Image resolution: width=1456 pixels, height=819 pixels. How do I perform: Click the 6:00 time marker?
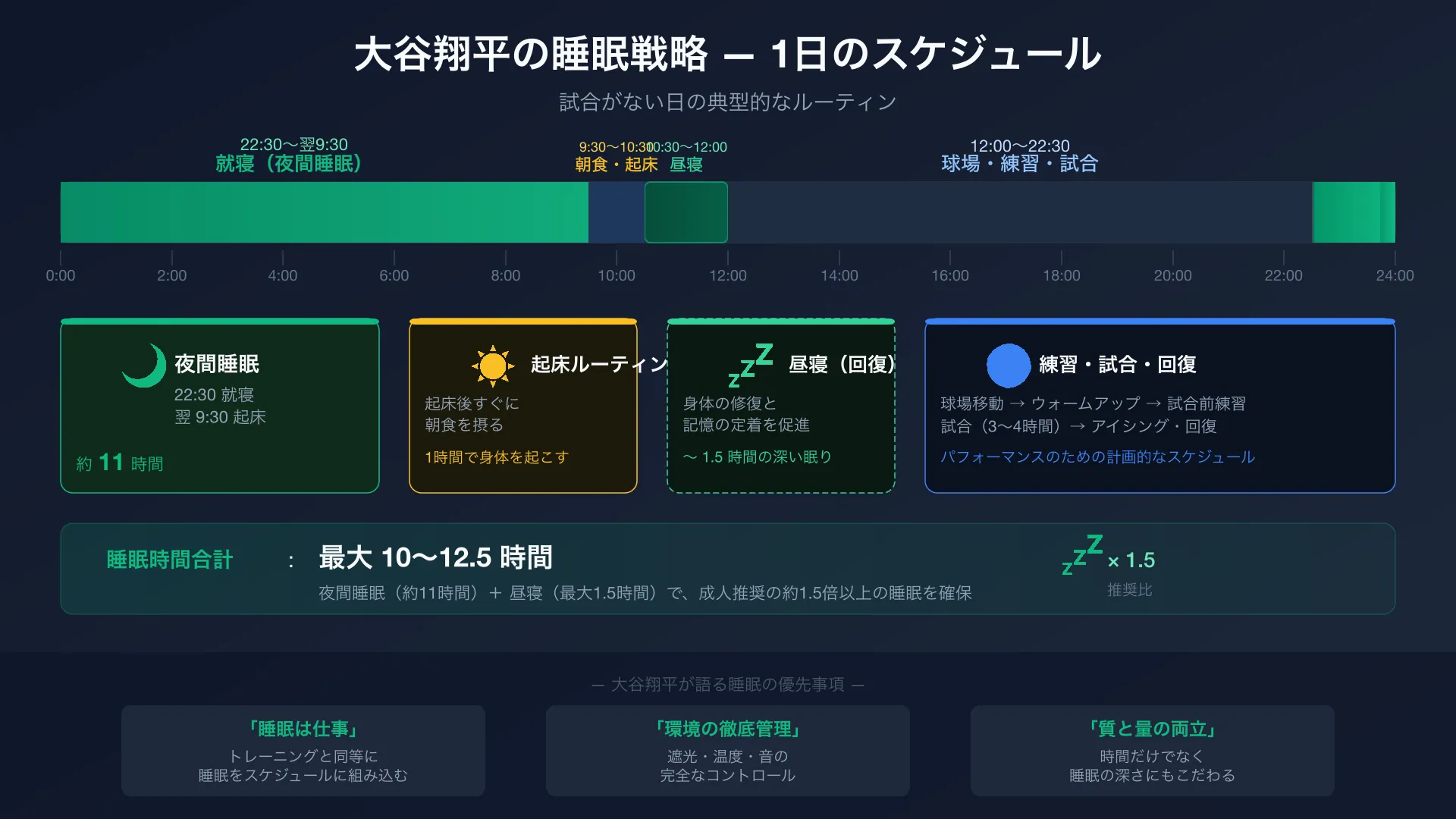(394, 275)
